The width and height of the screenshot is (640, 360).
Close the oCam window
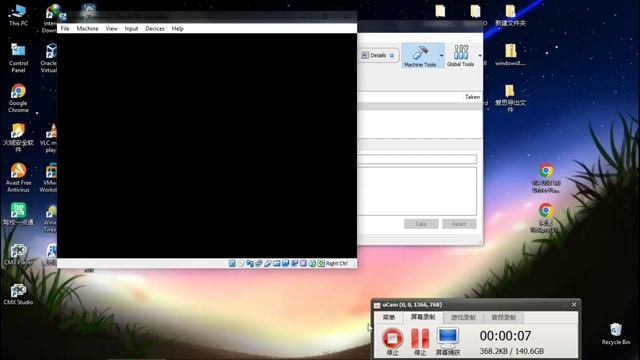tap(574, 304)
